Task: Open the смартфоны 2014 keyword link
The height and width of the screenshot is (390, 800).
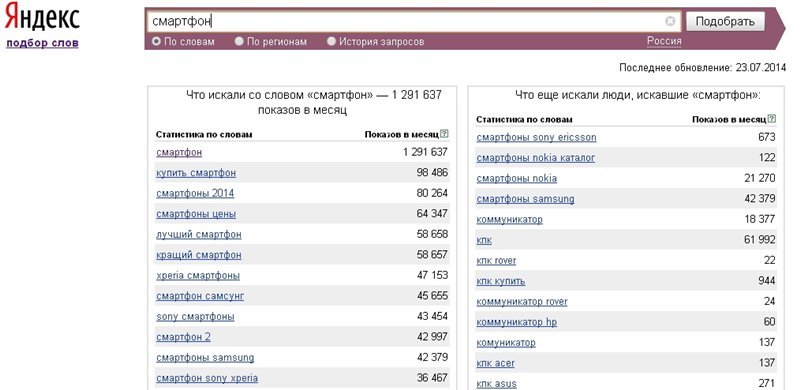Action: [x=195, y=193]
